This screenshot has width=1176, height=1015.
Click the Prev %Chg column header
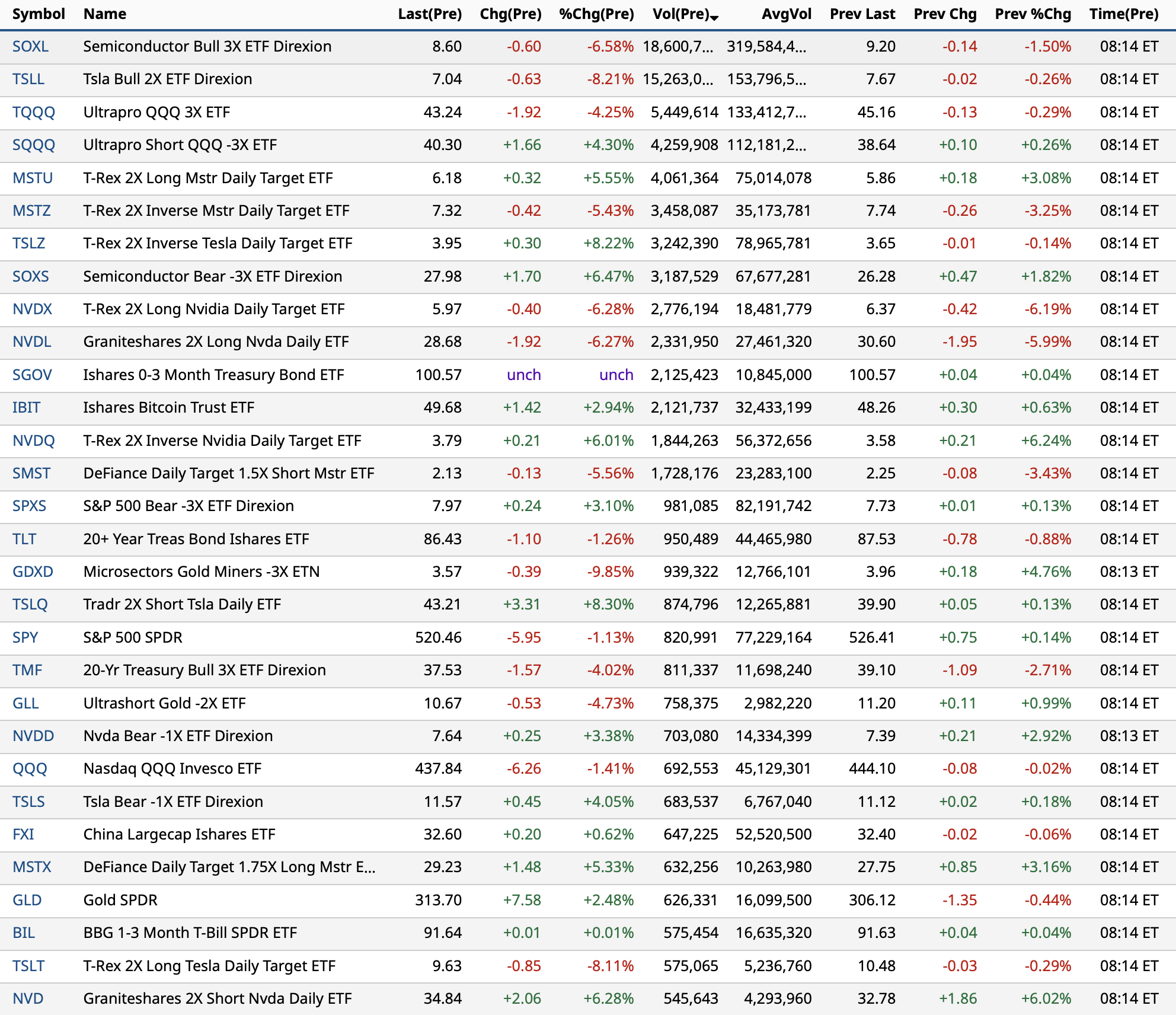[x=1033, y=14]
